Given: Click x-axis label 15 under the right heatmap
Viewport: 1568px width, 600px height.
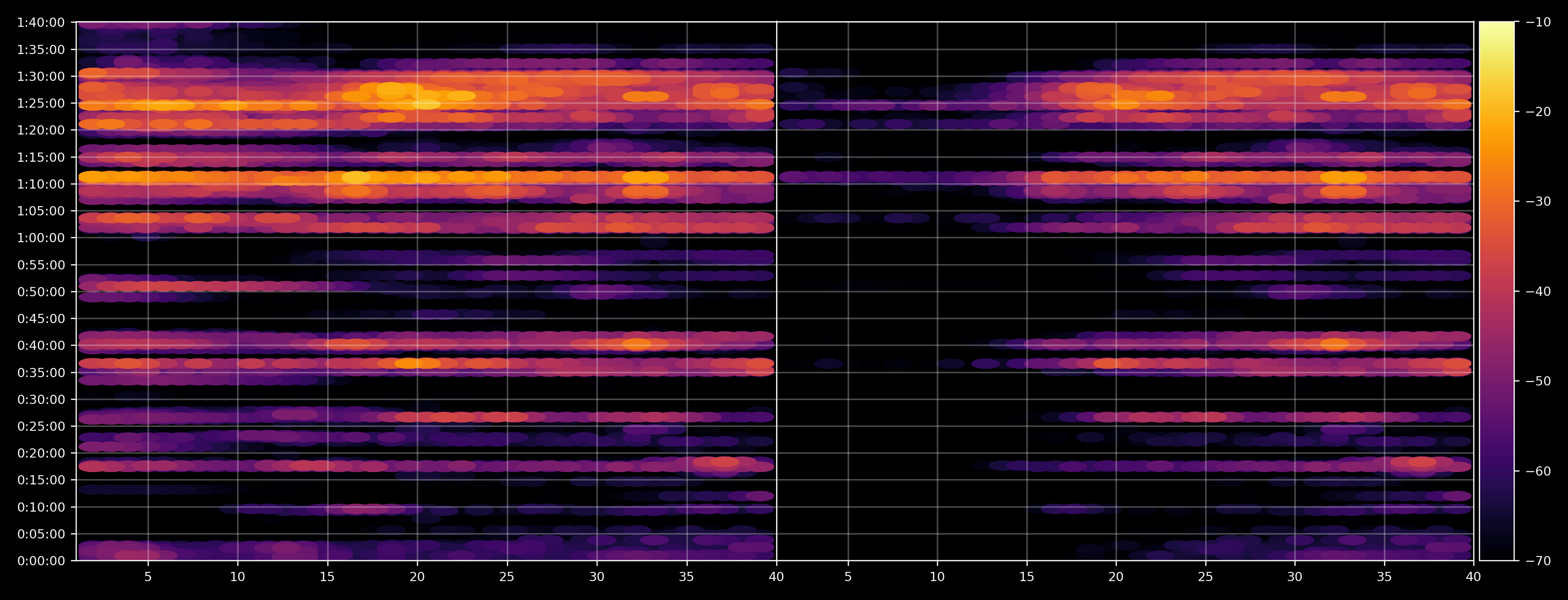Looking at the screenshot, I should click(1027, 576).
